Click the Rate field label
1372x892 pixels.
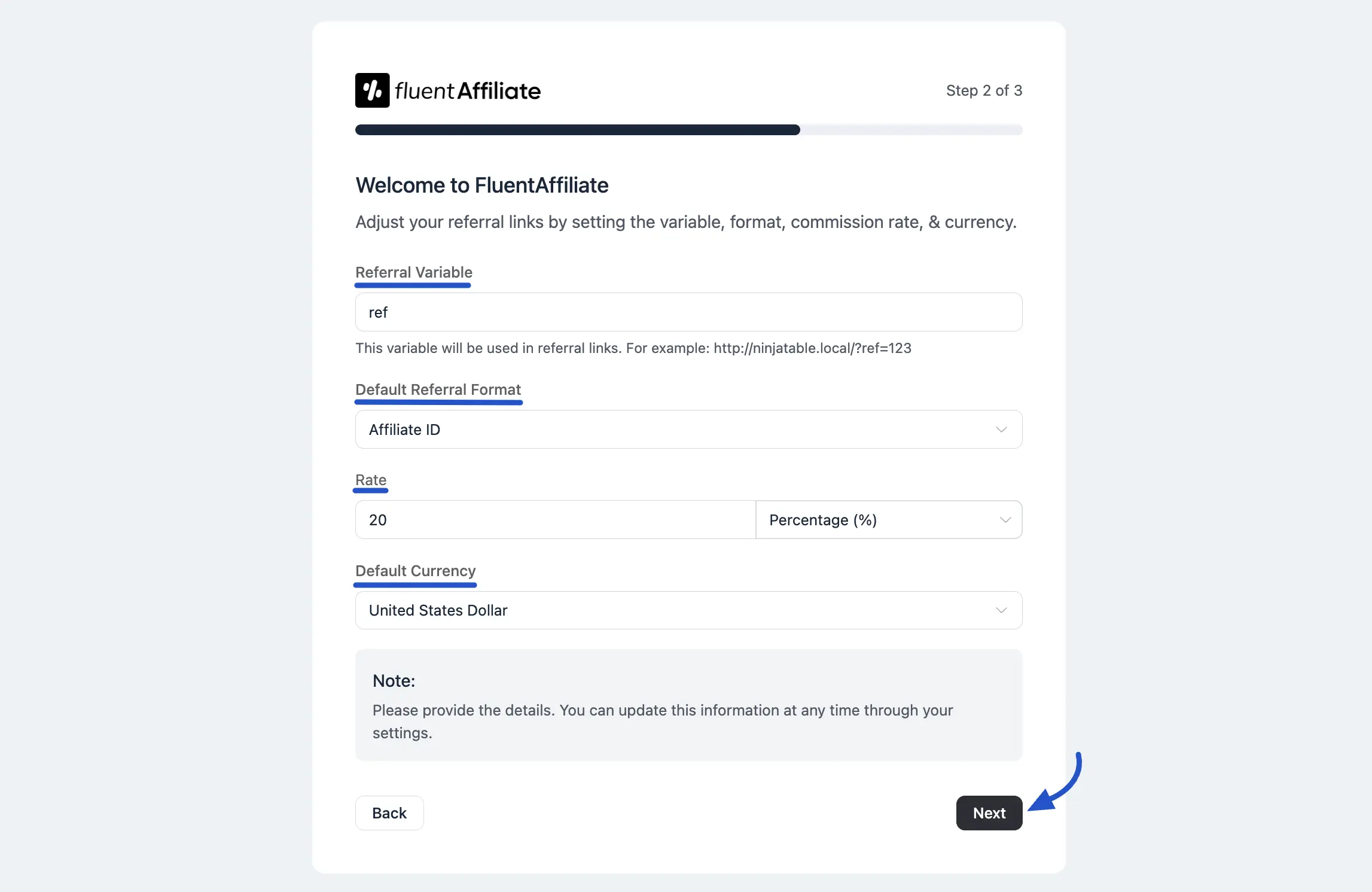tap(370, 480)
